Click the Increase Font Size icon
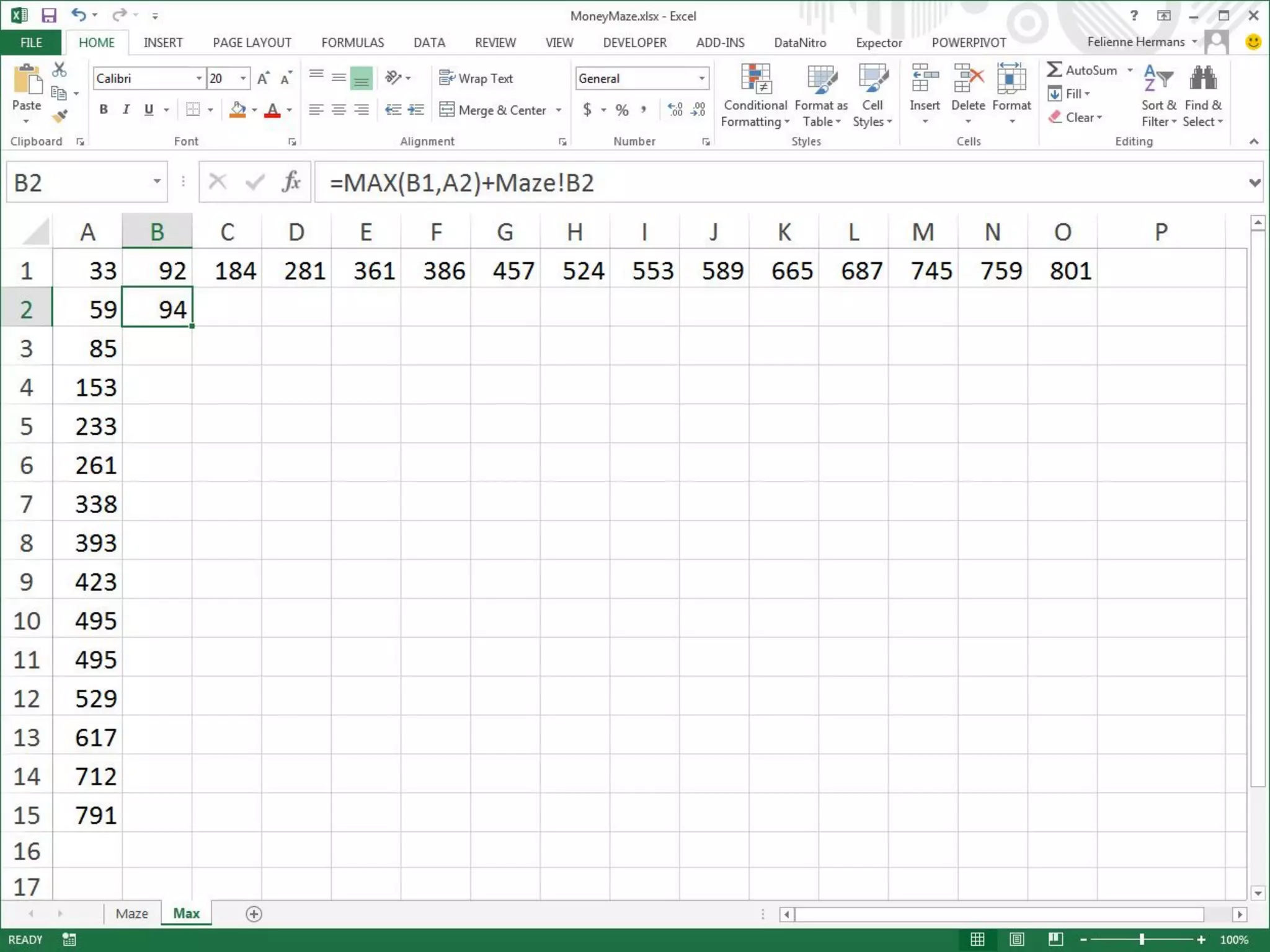The width and height of the screenshot is (1270, 952). click(x=263, y=78)
